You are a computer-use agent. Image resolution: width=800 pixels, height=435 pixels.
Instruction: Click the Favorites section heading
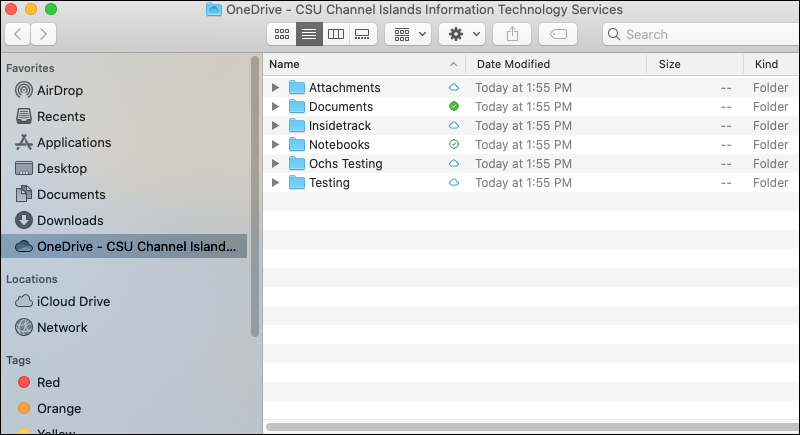[30, 68]
